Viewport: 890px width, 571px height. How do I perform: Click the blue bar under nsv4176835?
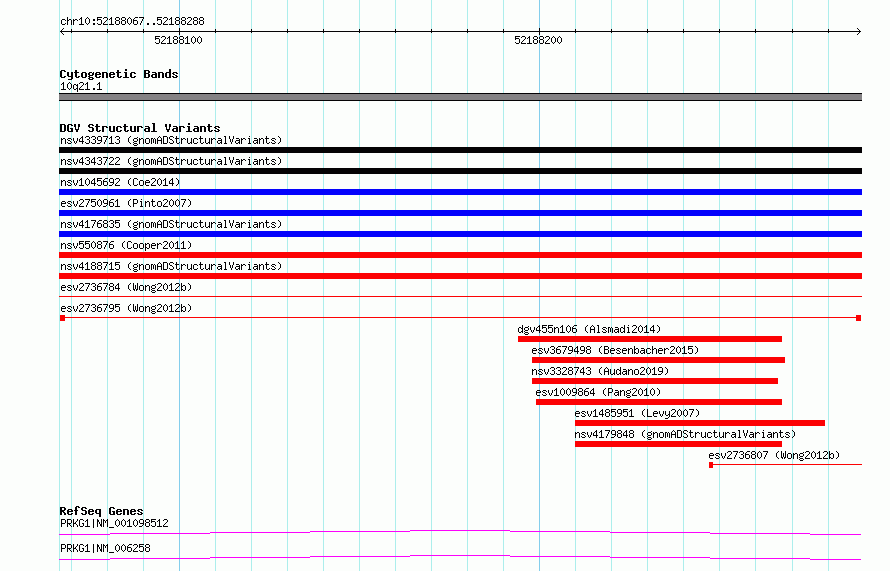click(x=460, y=234)
